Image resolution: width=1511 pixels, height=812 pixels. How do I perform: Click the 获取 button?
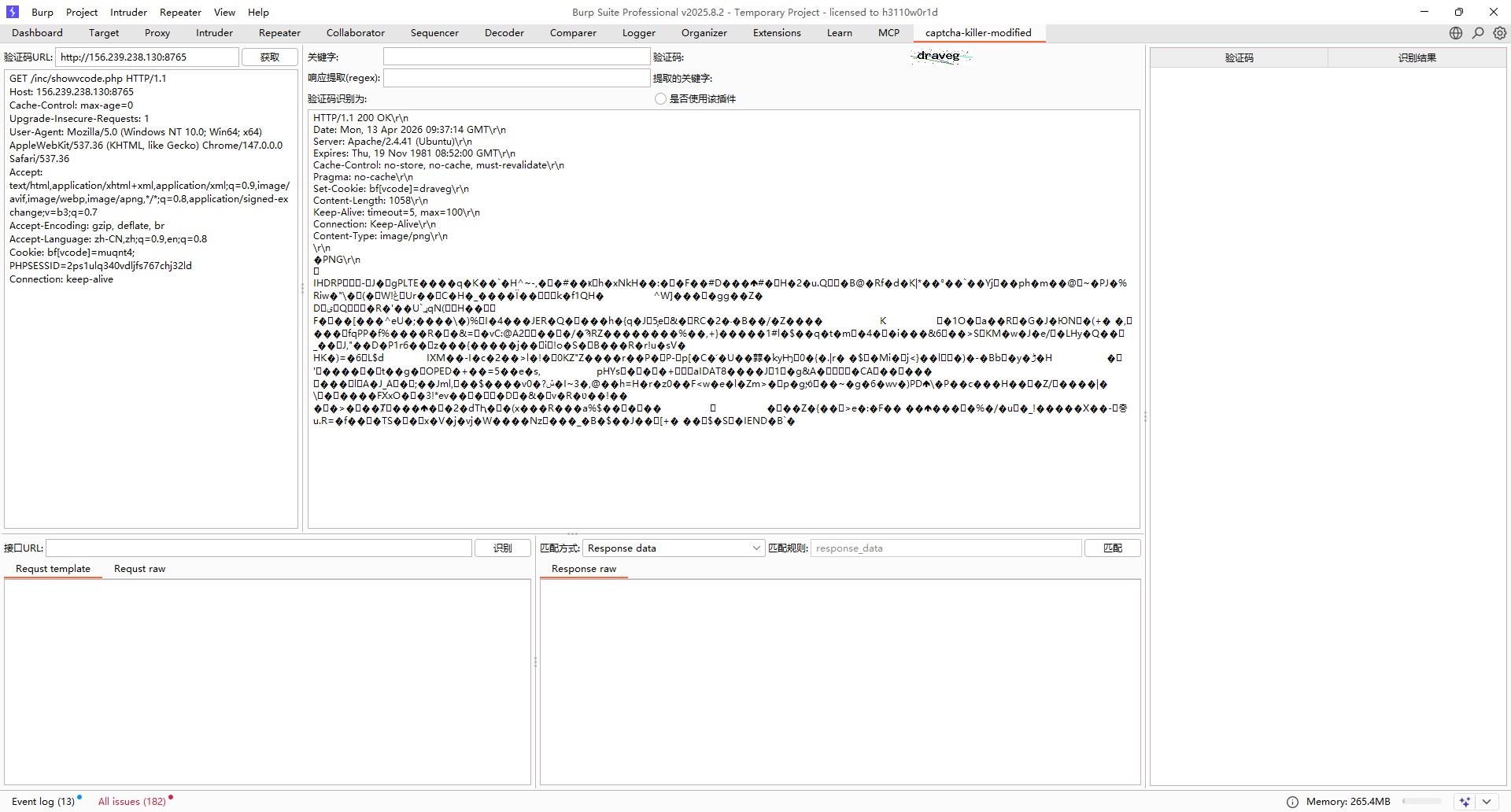269,57
